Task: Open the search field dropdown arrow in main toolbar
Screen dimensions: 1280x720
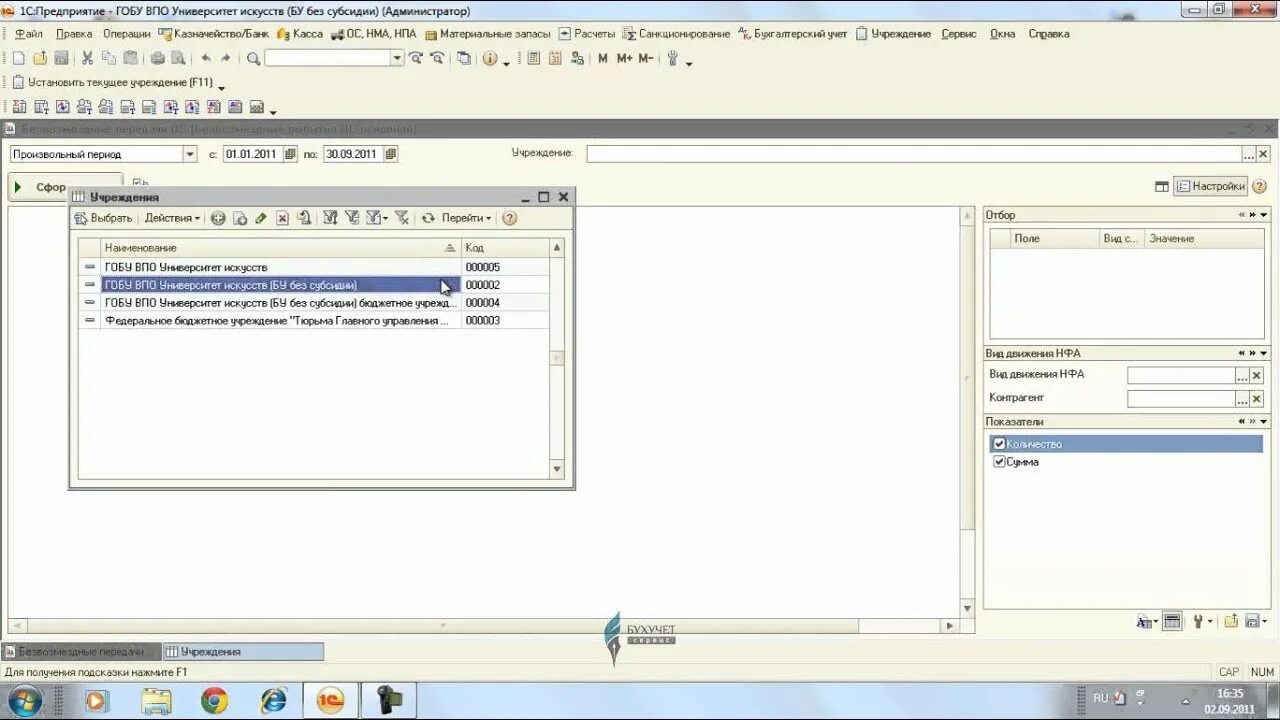Action: click(x=397, y=59)
